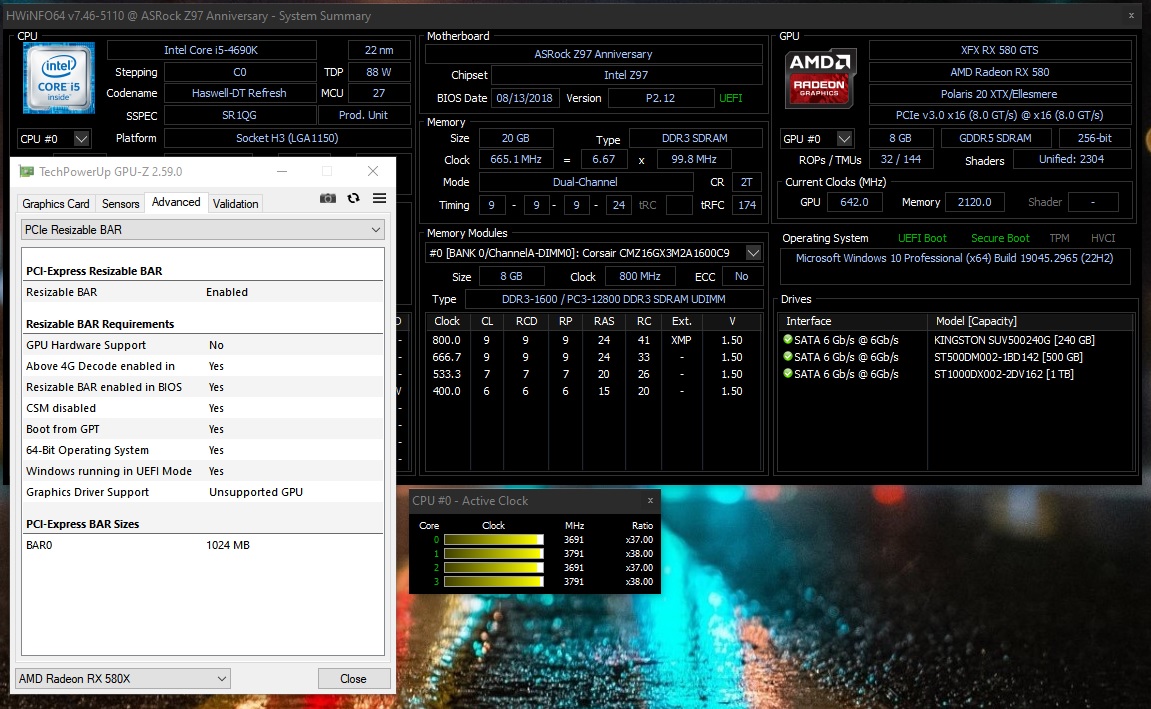Click the 666.7 clock timing row
The image size is (1151, 709).
pyautogui.click(x=593, y=357)
